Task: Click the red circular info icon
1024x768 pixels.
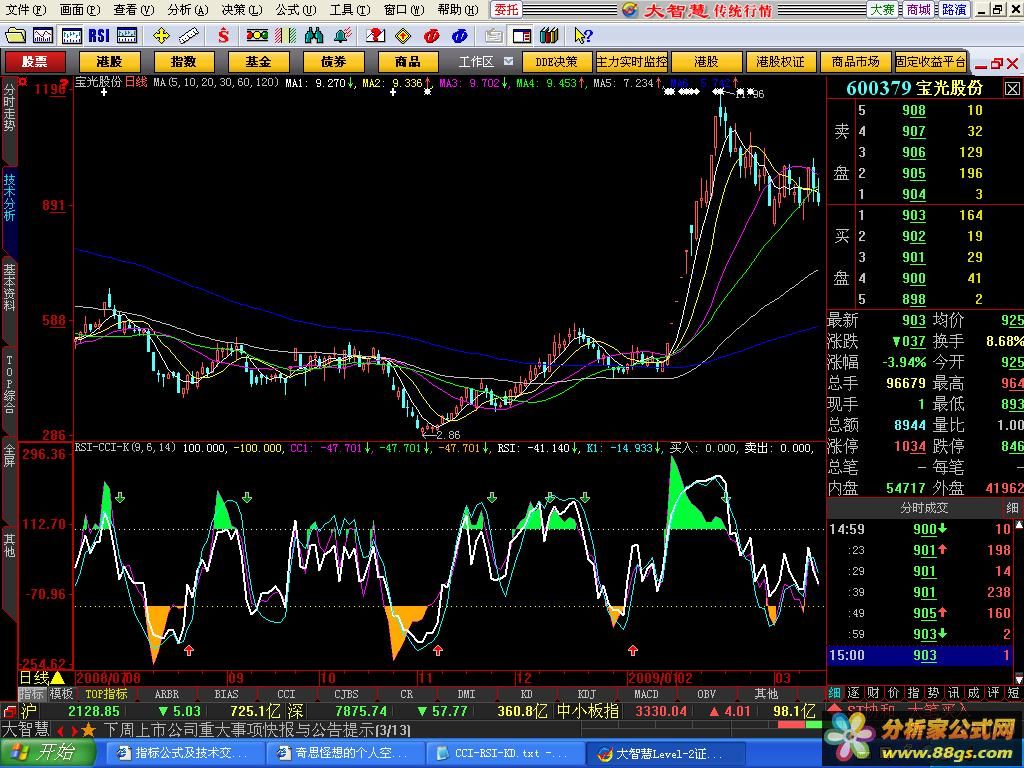Action: pyautogui.click(x=431, y=35)
